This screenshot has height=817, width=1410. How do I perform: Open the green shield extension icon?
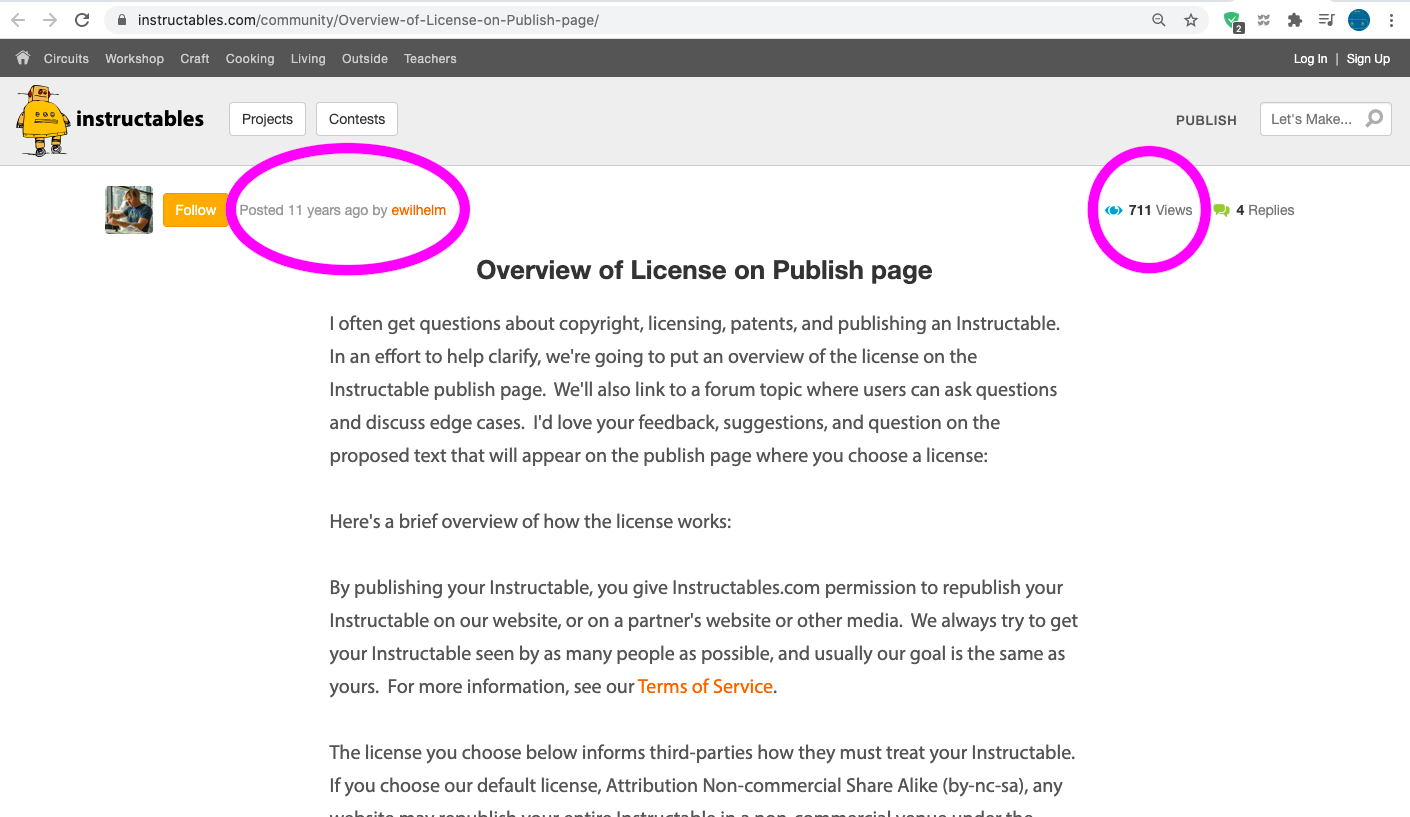[1233, 21]
